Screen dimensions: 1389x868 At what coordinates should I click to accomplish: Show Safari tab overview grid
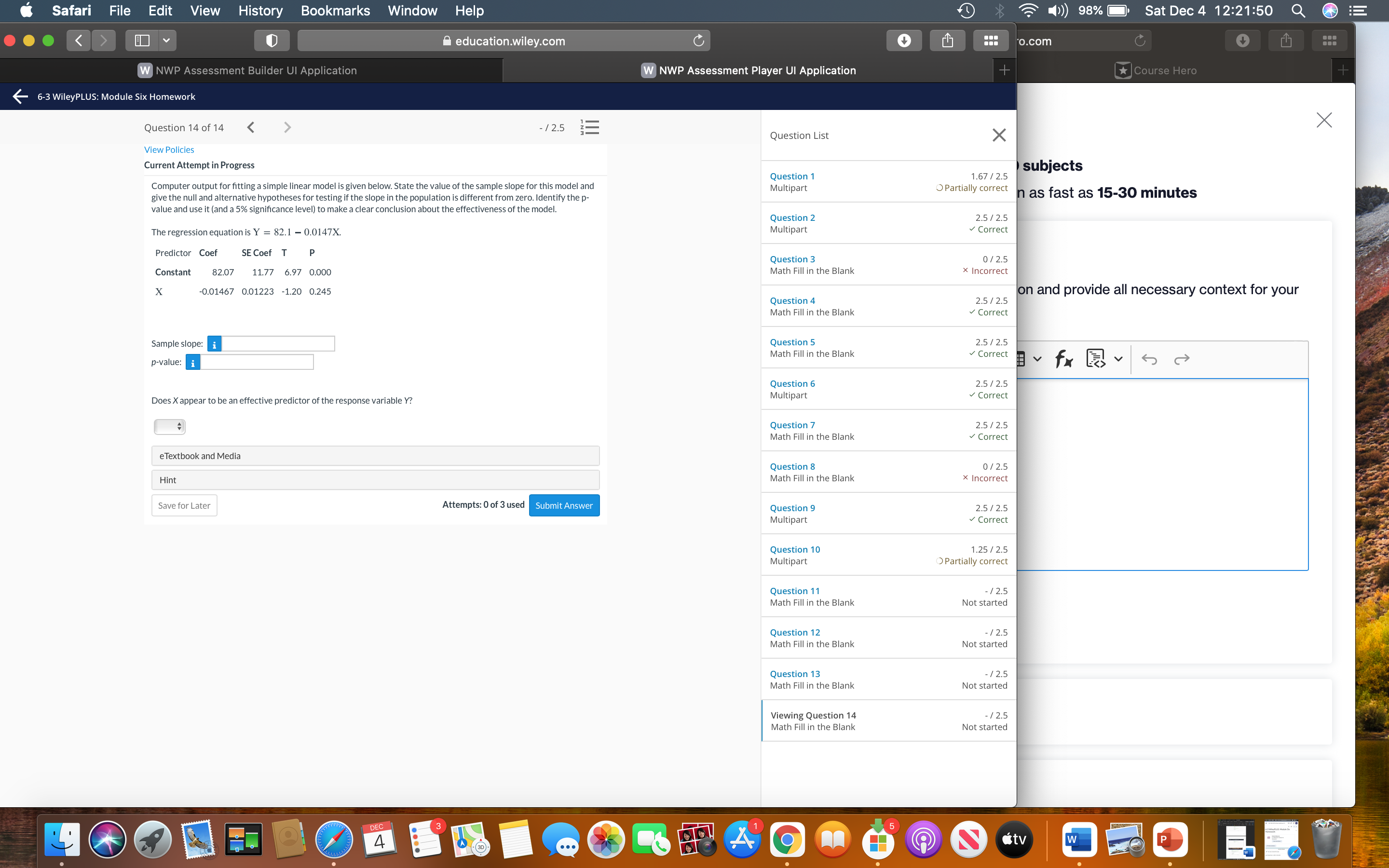point(991,41)
